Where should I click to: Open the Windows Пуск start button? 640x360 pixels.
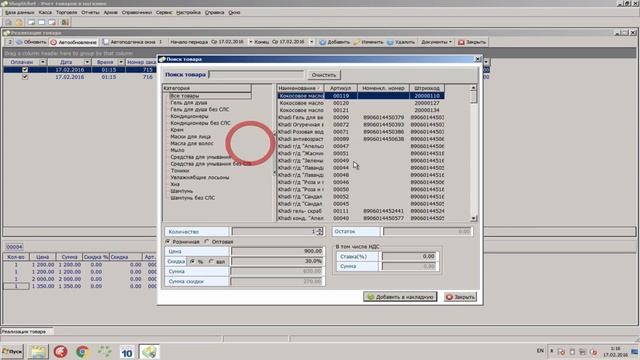point(13,351)
